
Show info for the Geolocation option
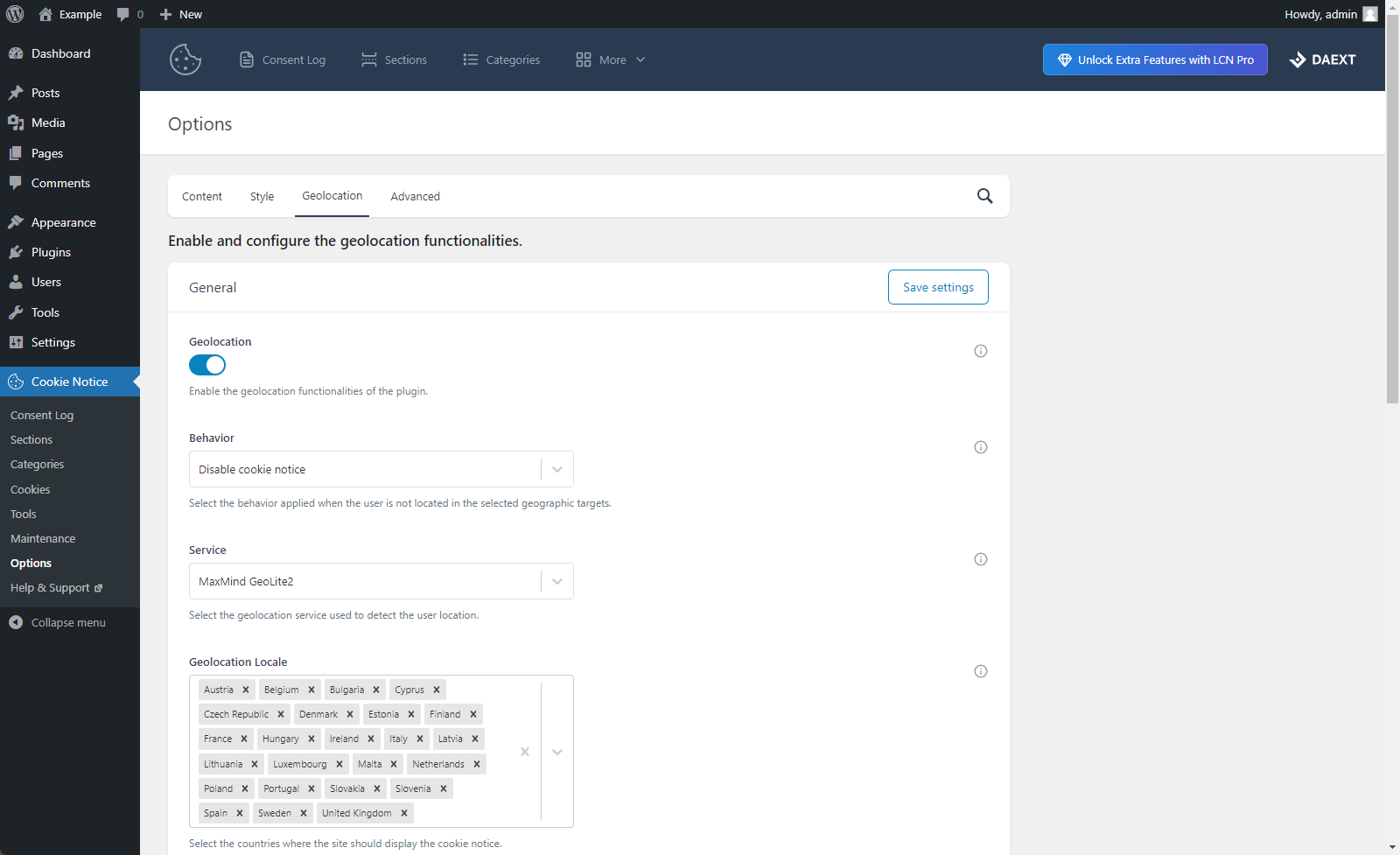click(x=981, y=351)
